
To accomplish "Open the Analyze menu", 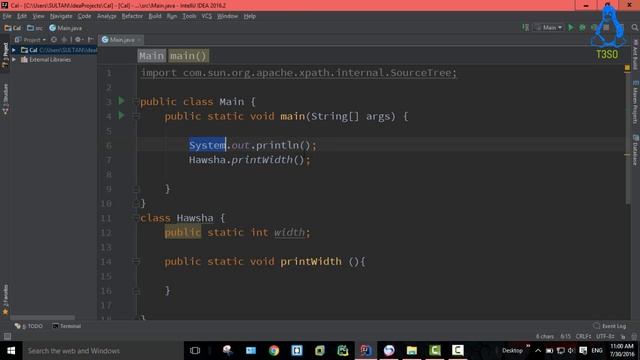I will coord(107,16).
